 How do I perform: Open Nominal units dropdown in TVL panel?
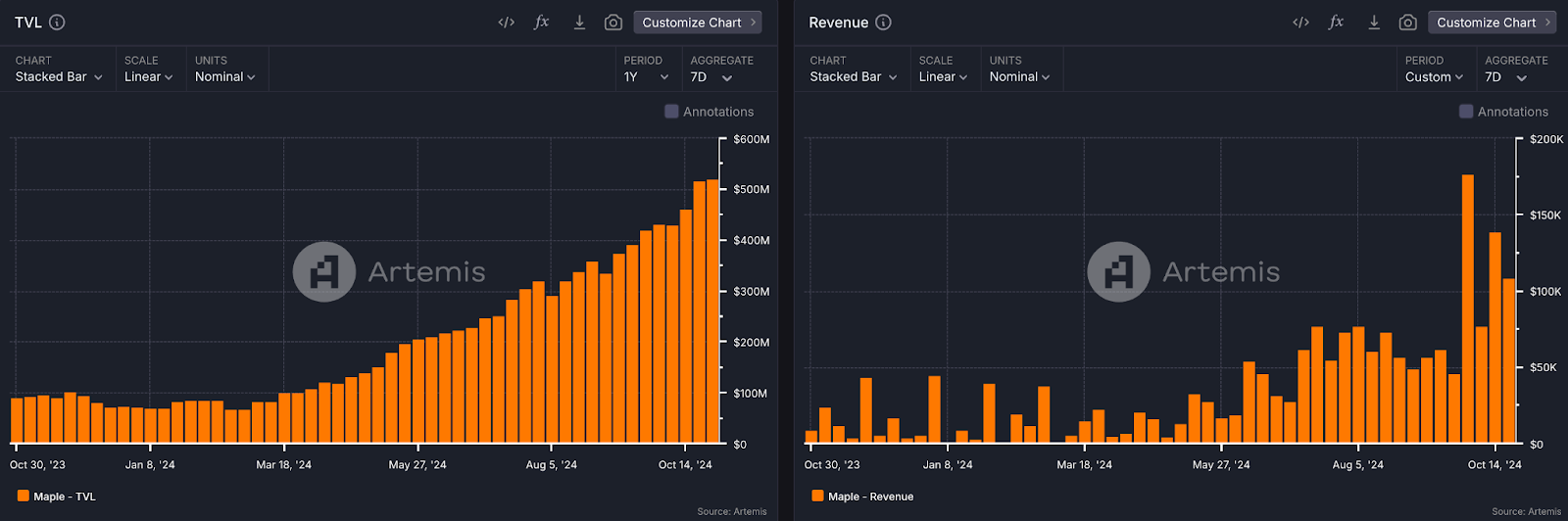click(224, 77)
